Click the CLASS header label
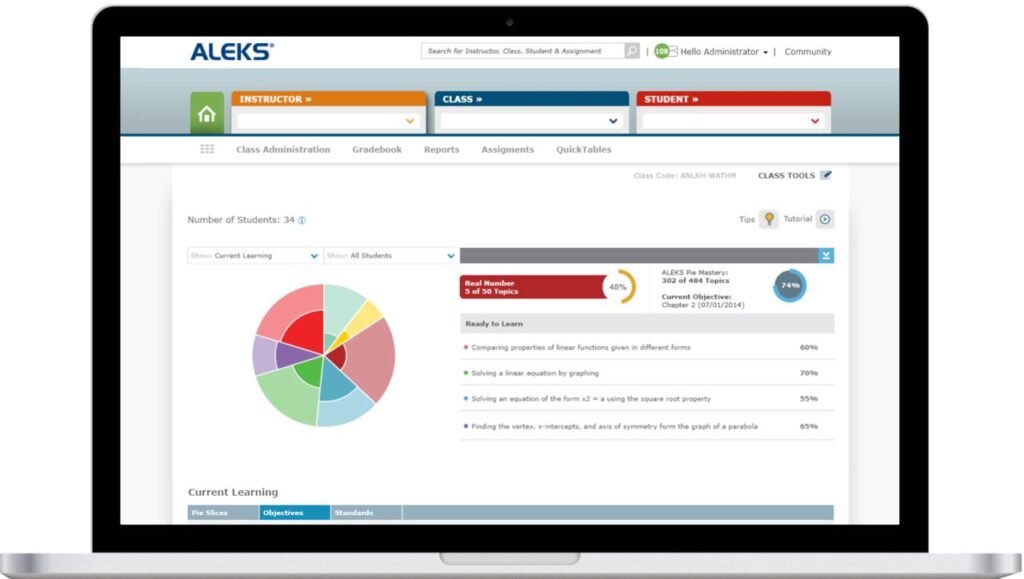The width and height of the screenshot is (1024, 579). tap(462, 99)
